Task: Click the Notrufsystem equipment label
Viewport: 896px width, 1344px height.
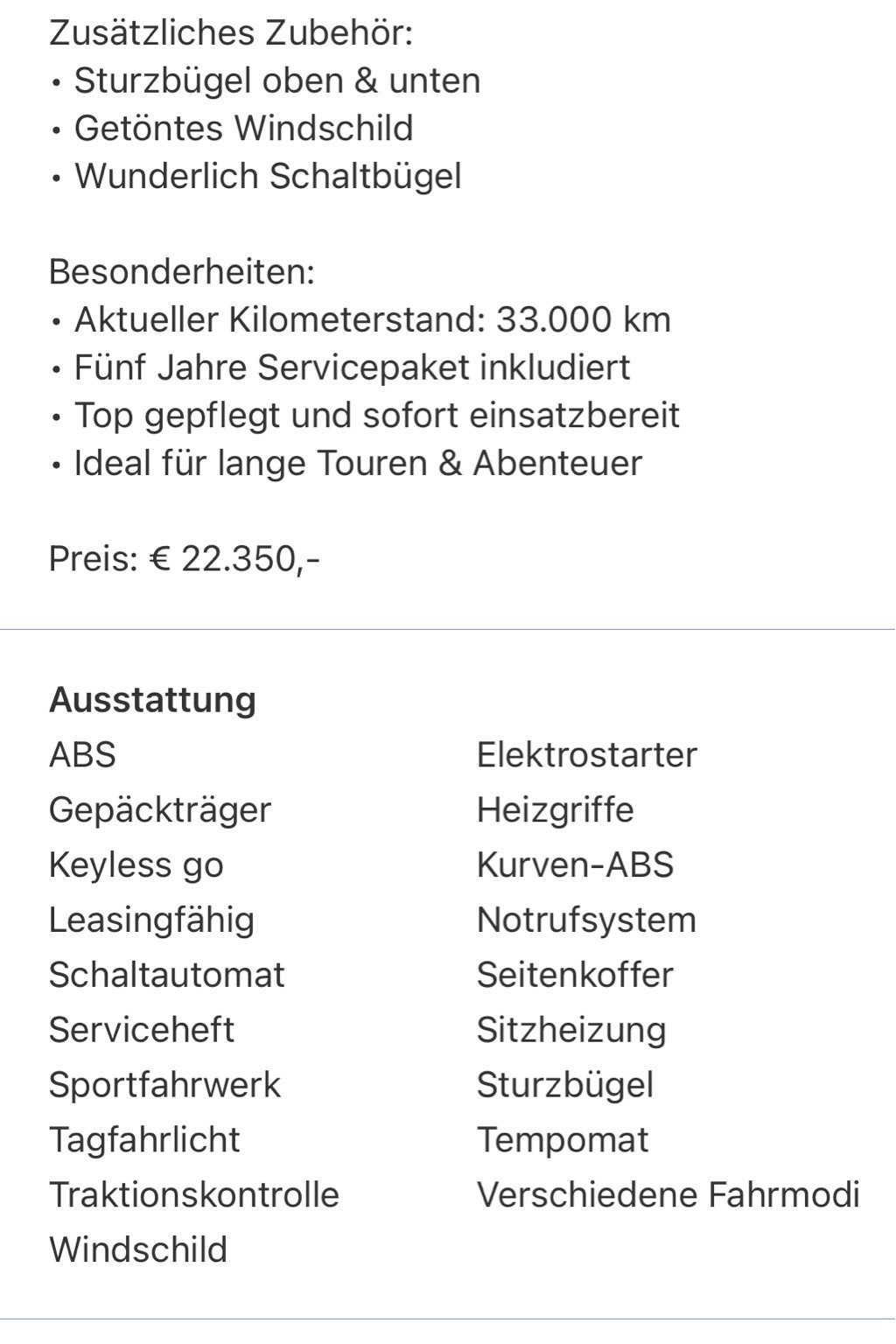Action: (x=586, y=920)
